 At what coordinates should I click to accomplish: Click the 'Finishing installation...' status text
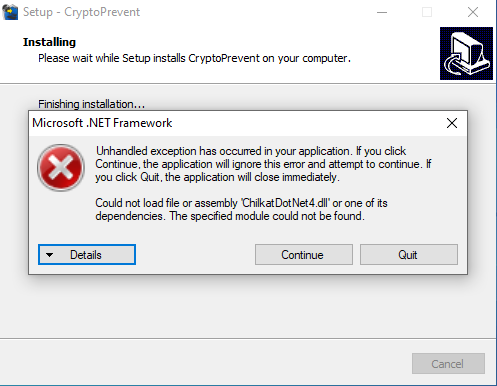tap(92, 104)
